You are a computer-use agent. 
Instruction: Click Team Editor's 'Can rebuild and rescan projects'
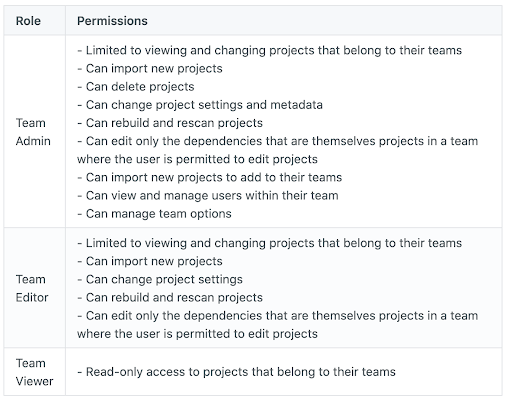point(170,297)
